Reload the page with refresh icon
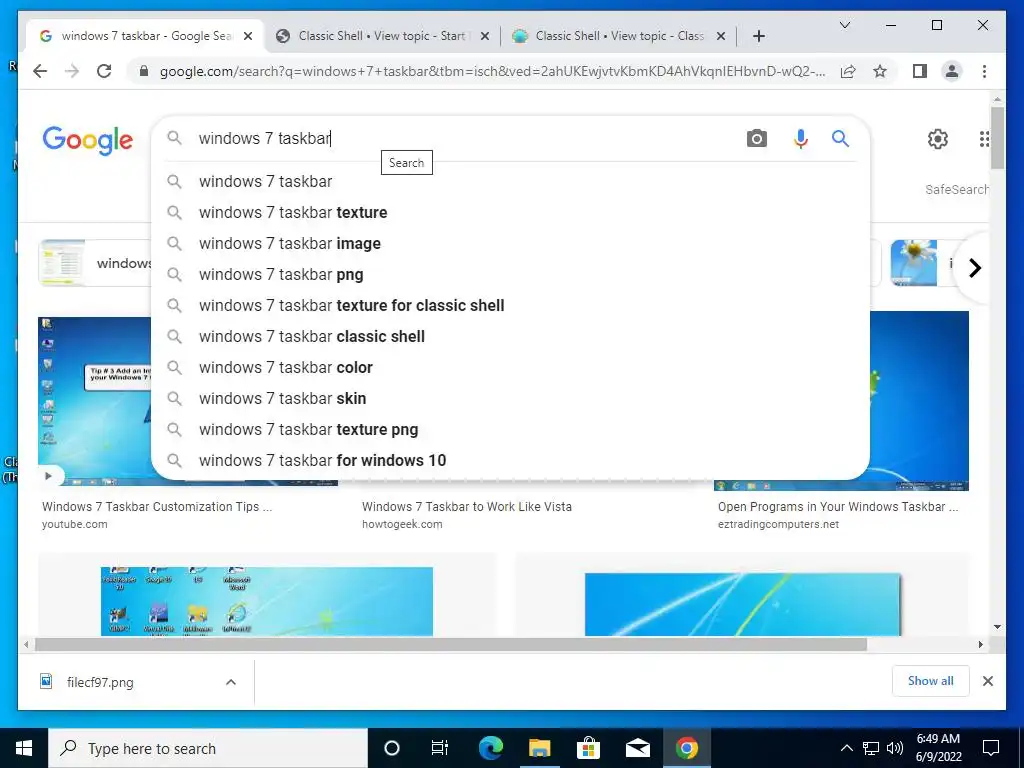 [x=104, y=71]
